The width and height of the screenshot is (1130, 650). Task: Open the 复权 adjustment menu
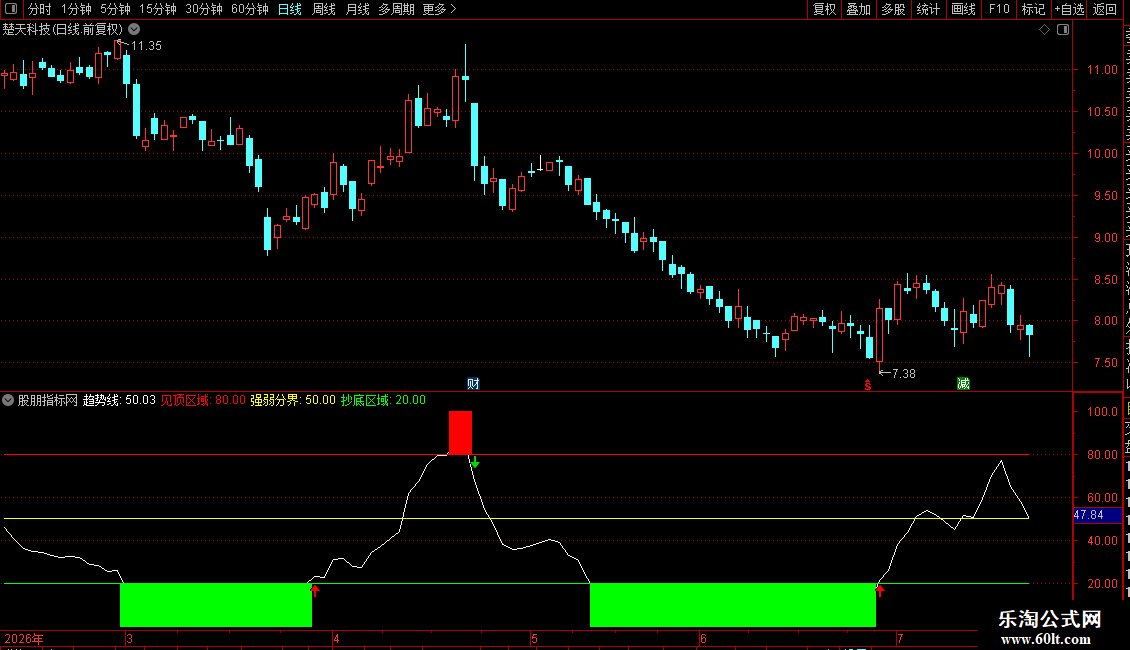824,9
